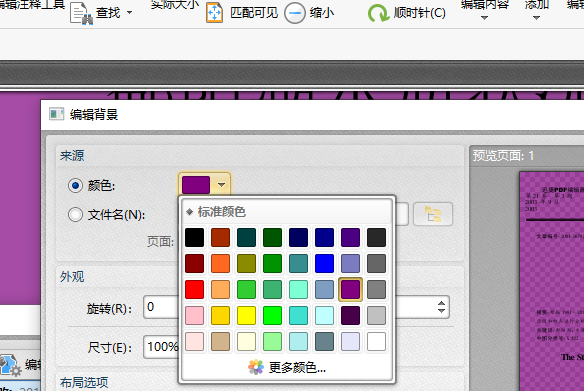This screenshot has width=584, height=391.
Task: Pick the pink color swatch
Action: [194, 316]
